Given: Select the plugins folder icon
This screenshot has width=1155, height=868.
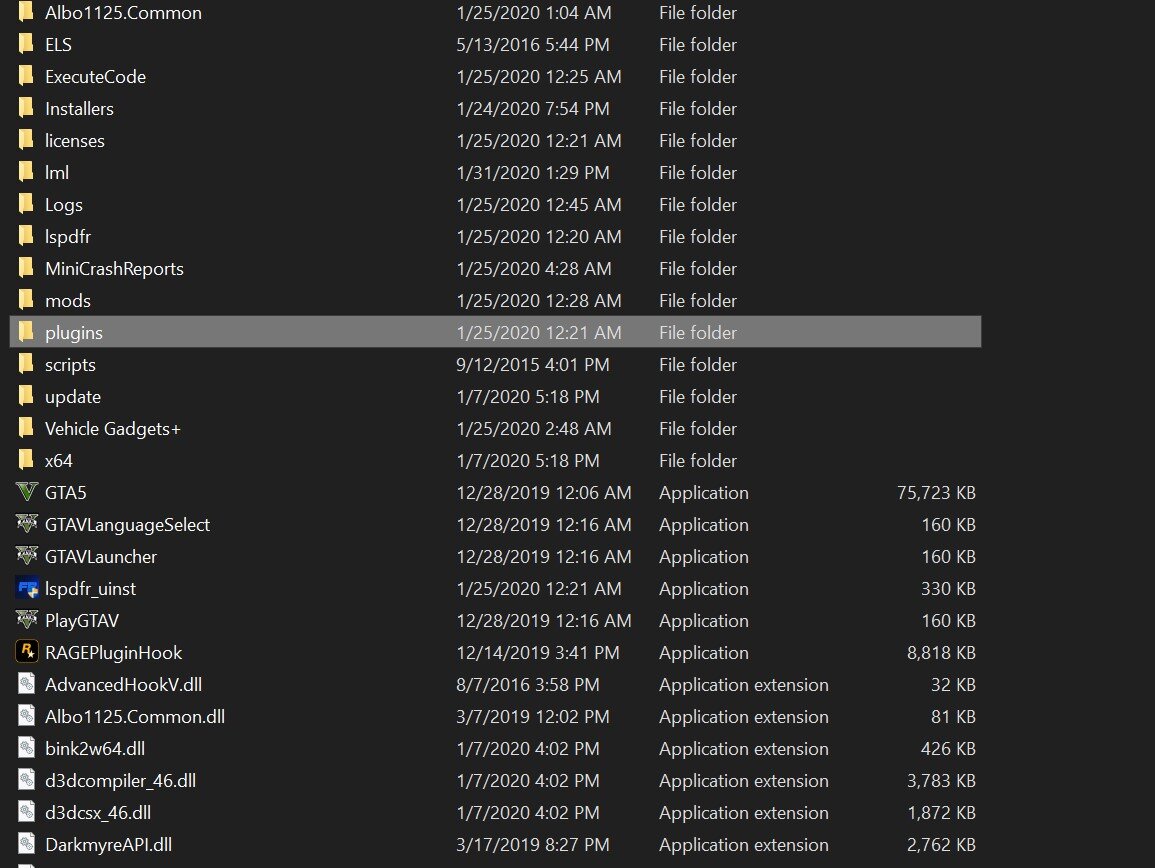Looking at the screenshot, I should [26, 332].
